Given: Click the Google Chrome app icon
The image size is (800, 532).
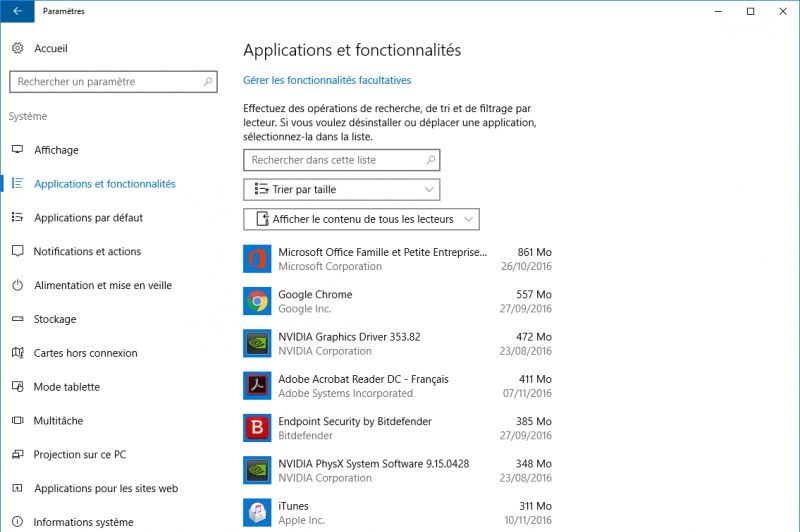Looking at the screenshot, I should coord(257,301).
